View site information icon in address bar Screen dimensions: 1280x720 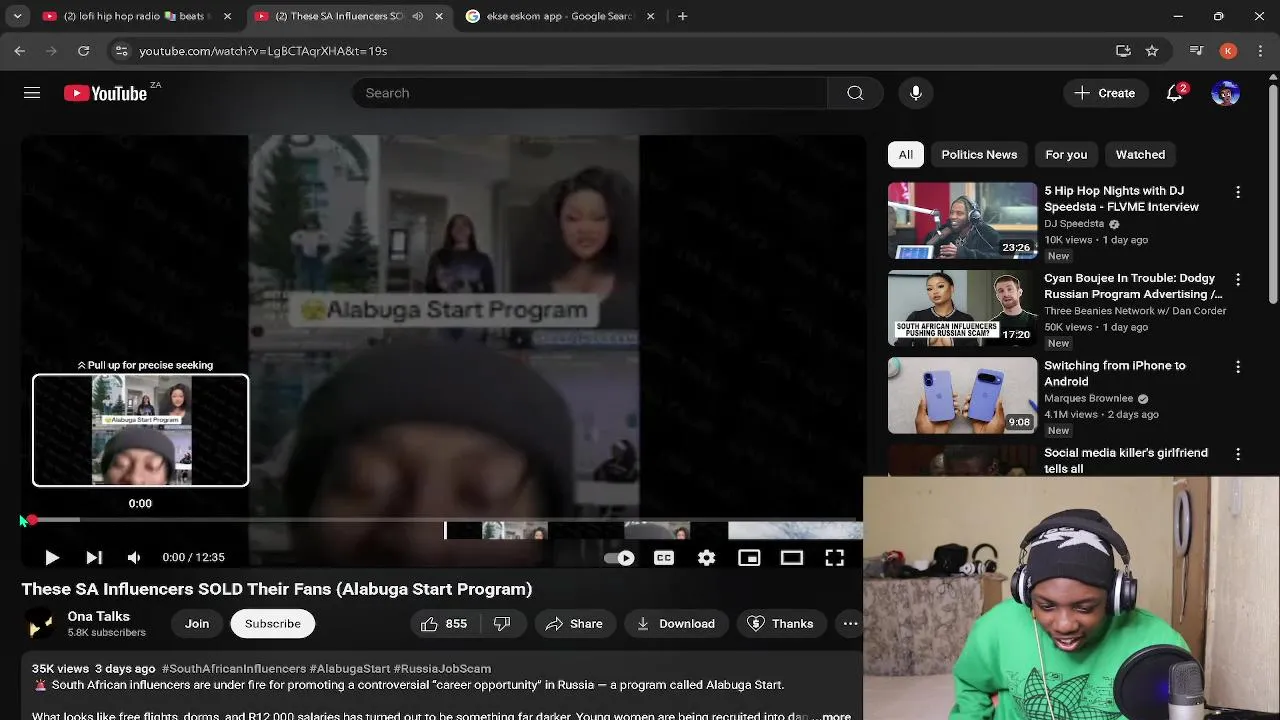121,51
